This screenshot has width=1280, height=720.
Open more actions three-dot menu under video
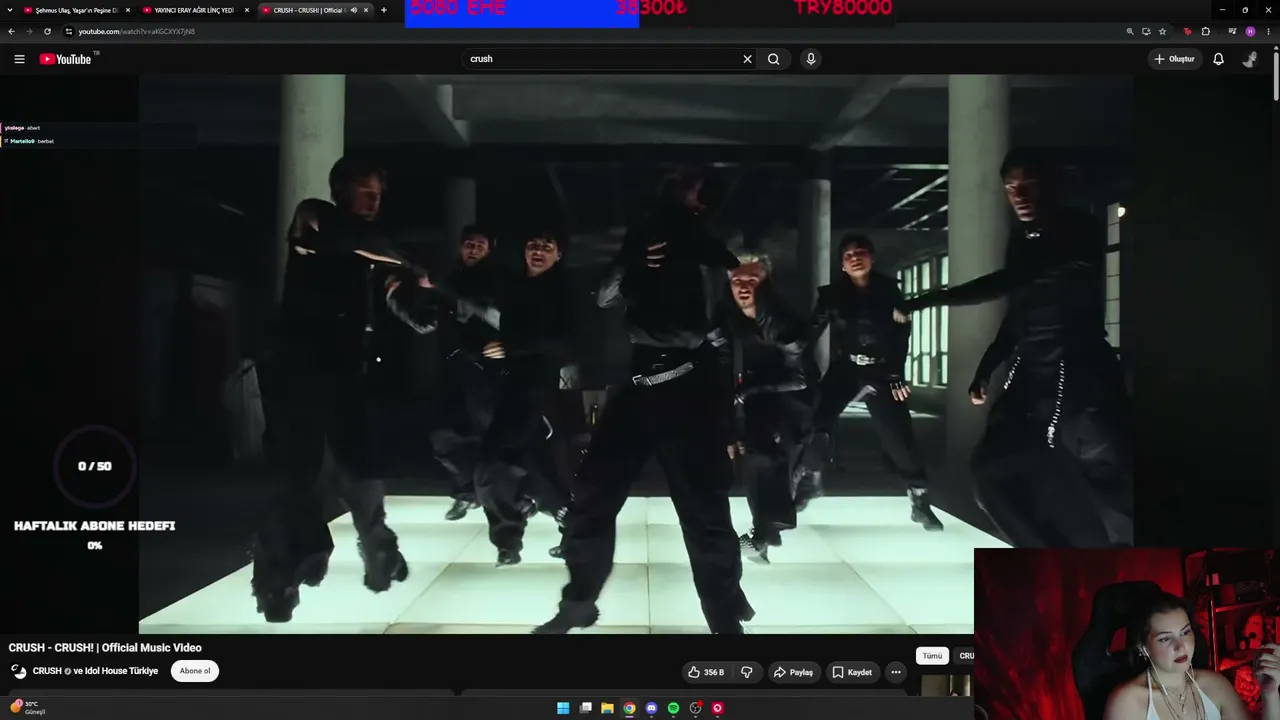[896, 672]
